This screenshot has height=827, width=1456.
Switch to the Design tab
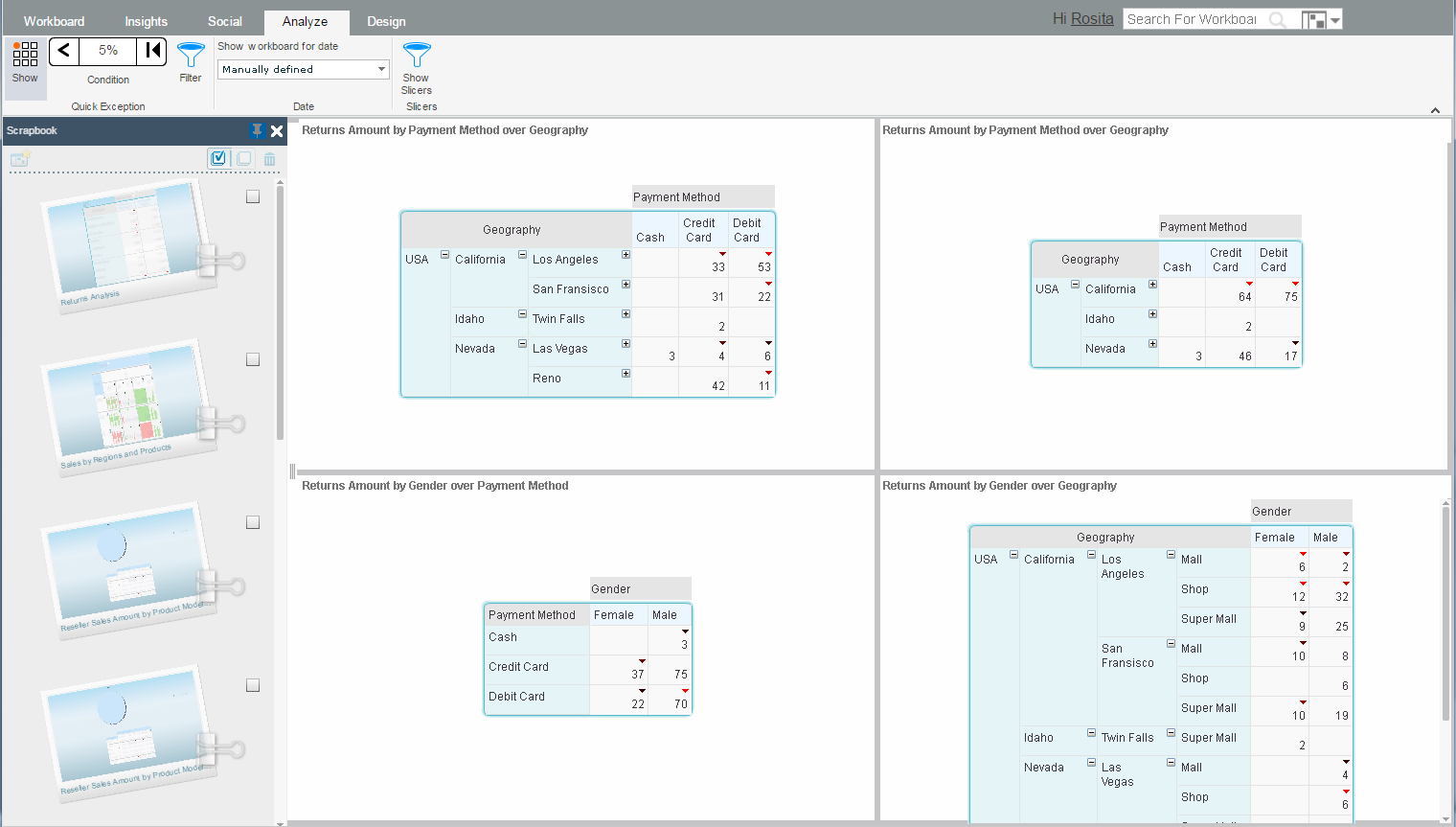[x=386, y=21]
